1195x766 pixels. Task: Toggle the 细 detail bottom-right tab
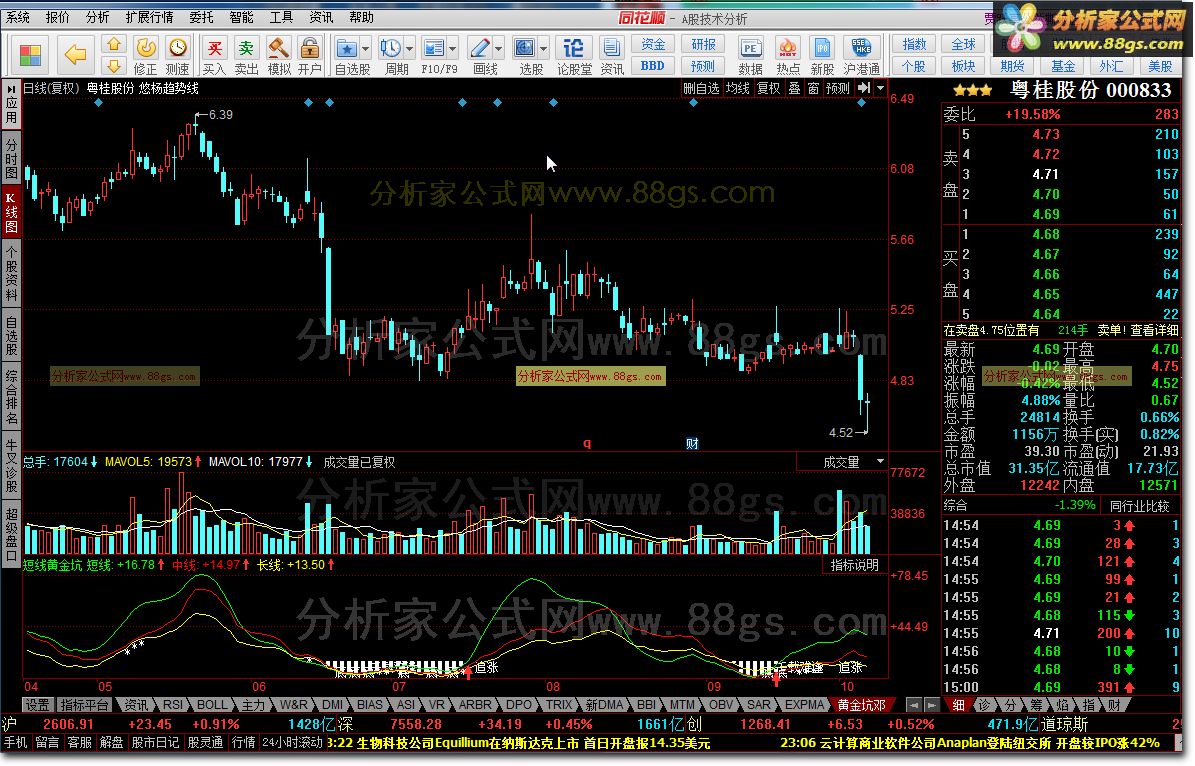(x=959, y=706)
